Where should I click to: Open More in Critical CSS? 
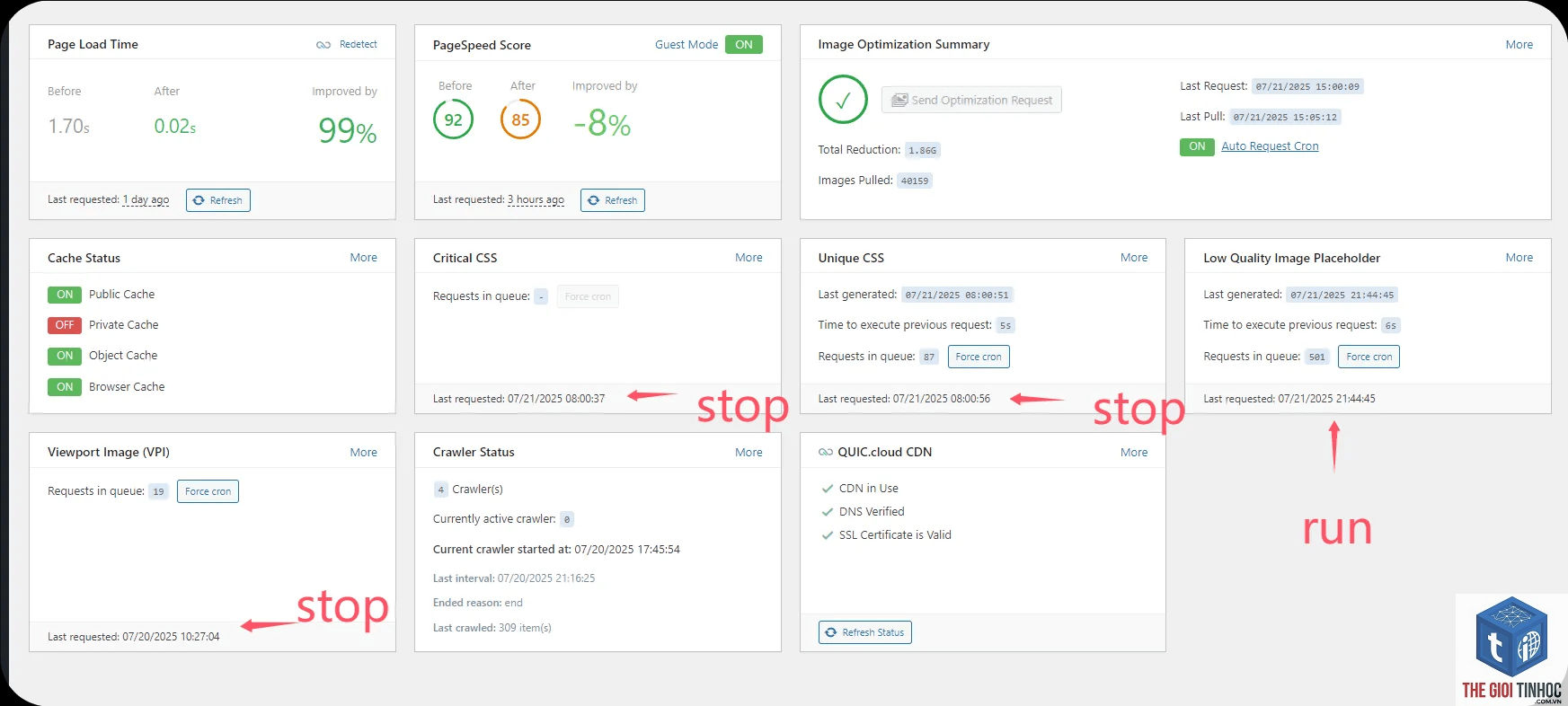(x=749, y=258)
